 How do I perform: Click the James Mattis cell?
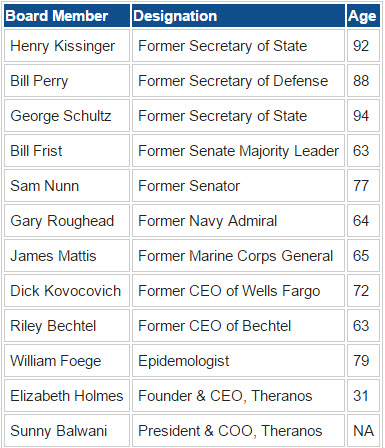click(x=67, y=256)
